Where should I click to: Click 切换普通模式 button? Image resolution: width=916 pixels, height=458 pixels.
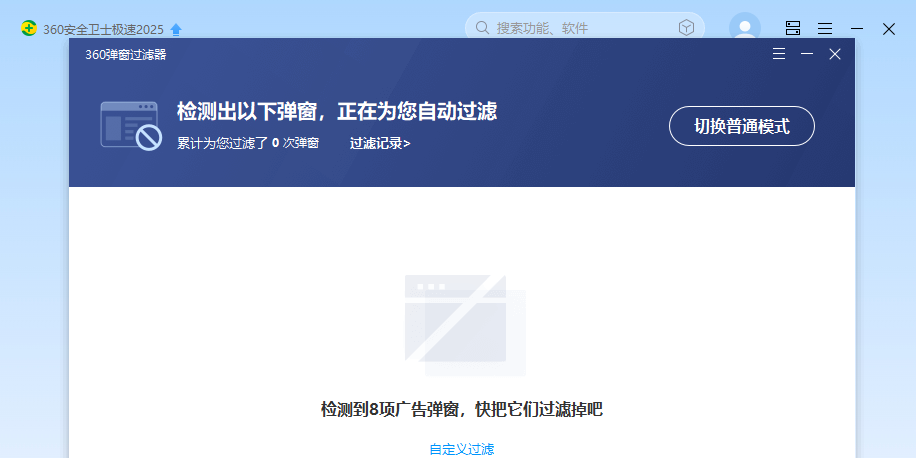click(x=741, y=126)
